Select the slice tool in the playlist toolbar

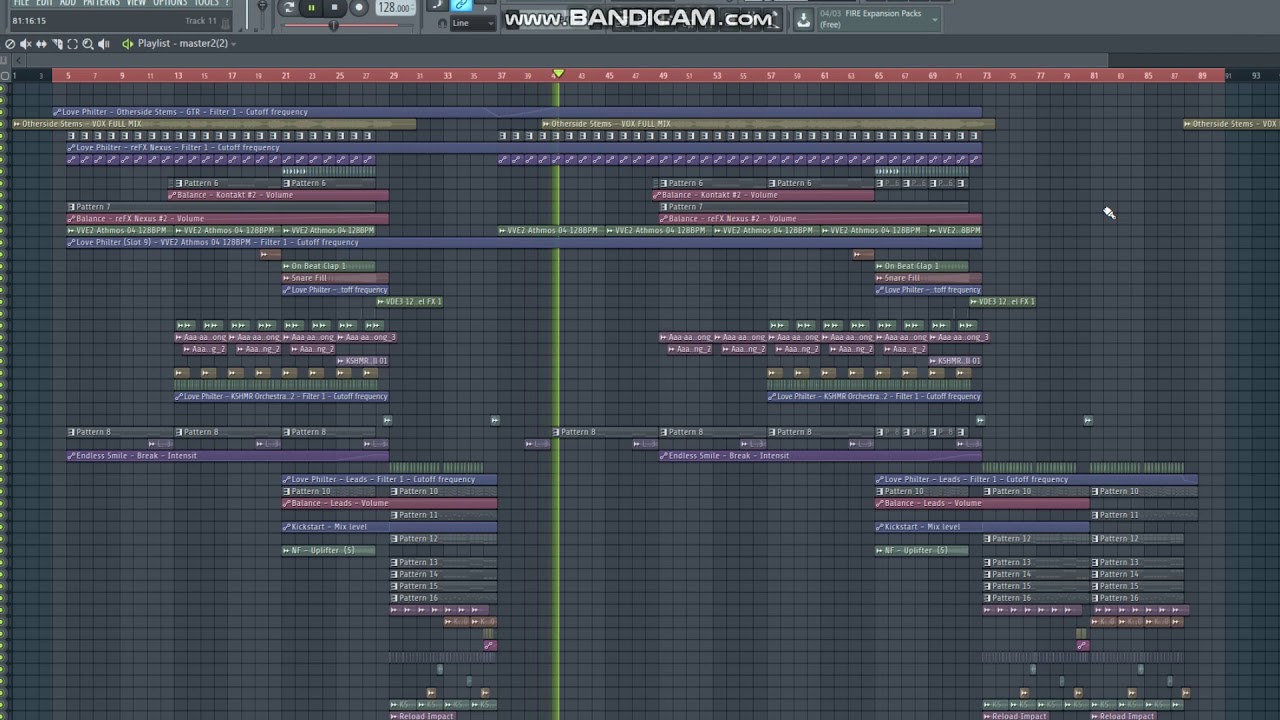click(57, 44)
